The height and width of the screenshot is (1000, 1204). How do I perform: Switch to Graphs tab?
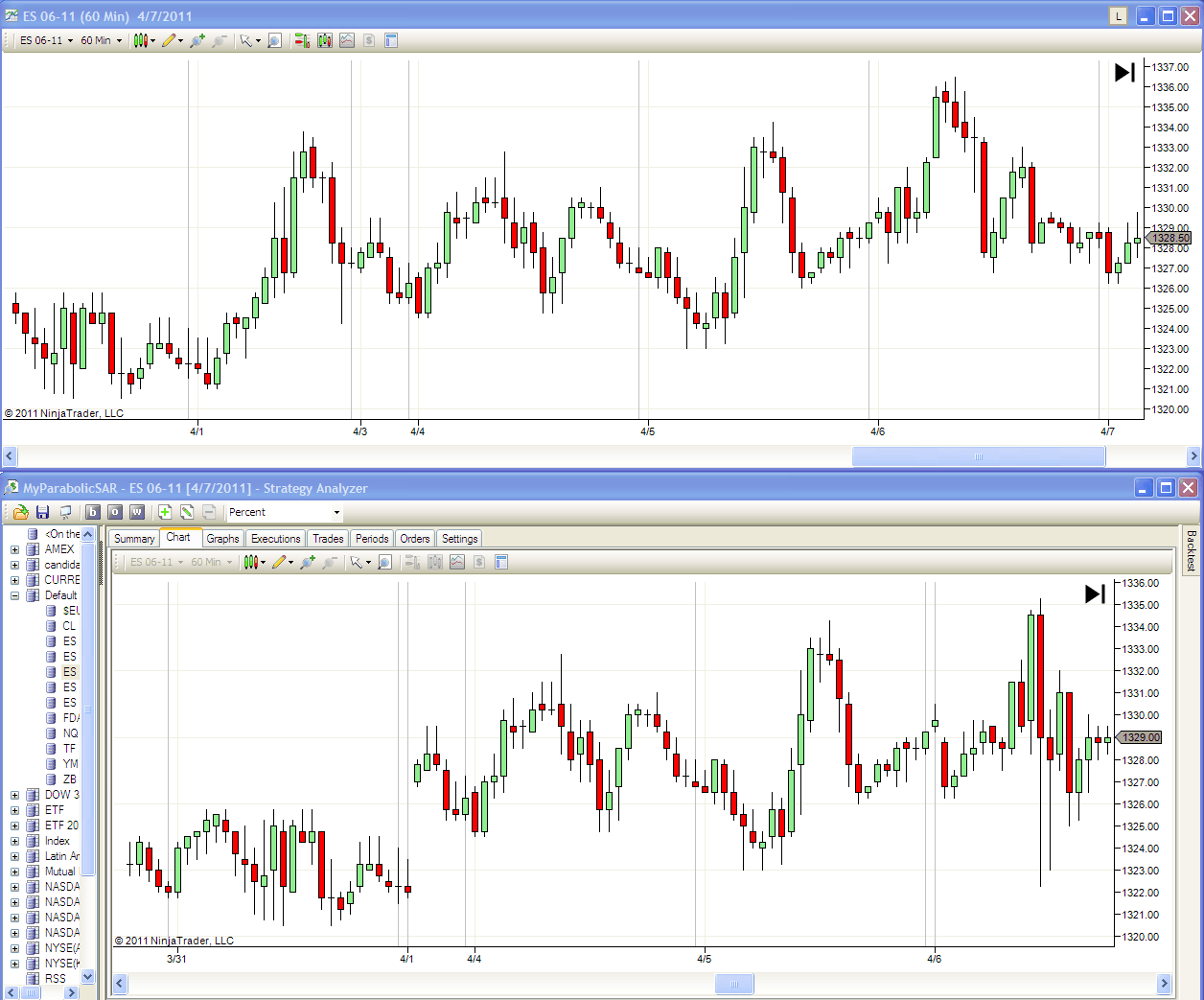coord(222,539)
